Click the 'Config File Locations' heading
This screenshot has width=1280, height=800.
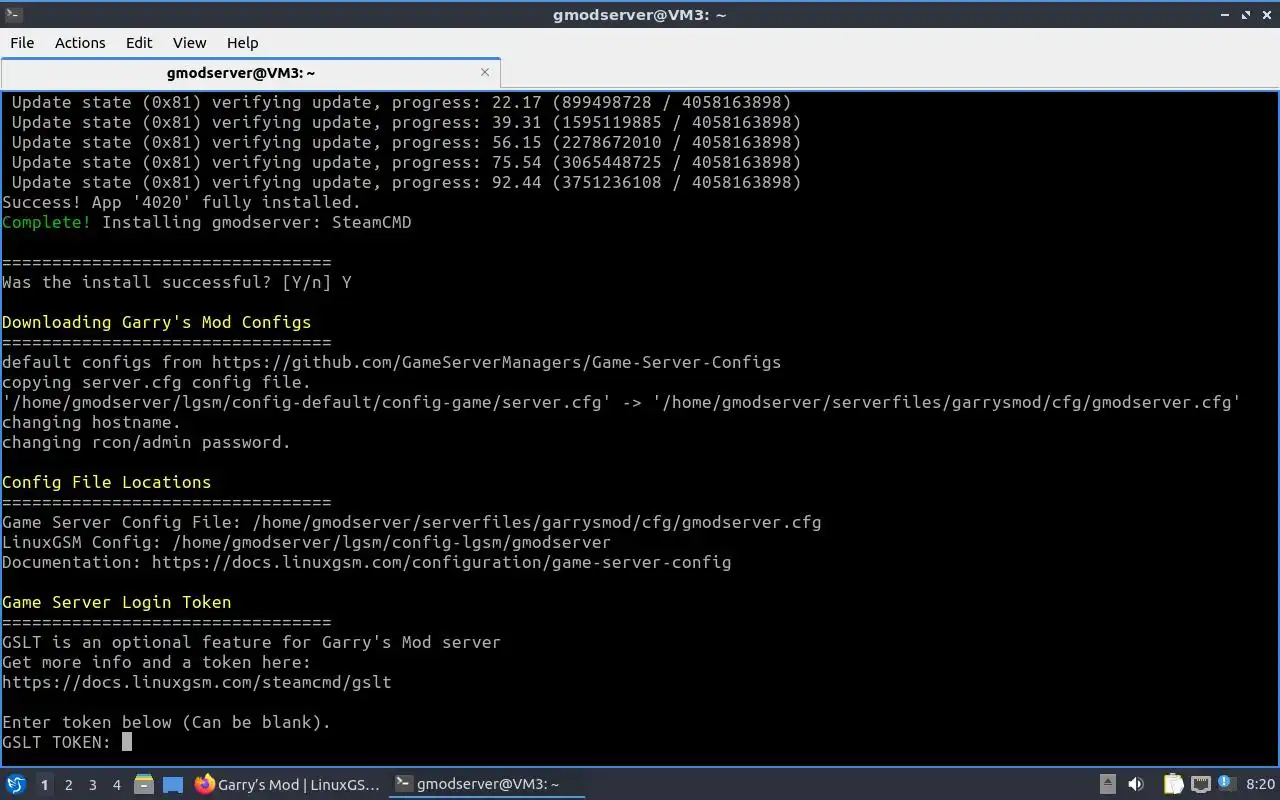coord(106,482)
